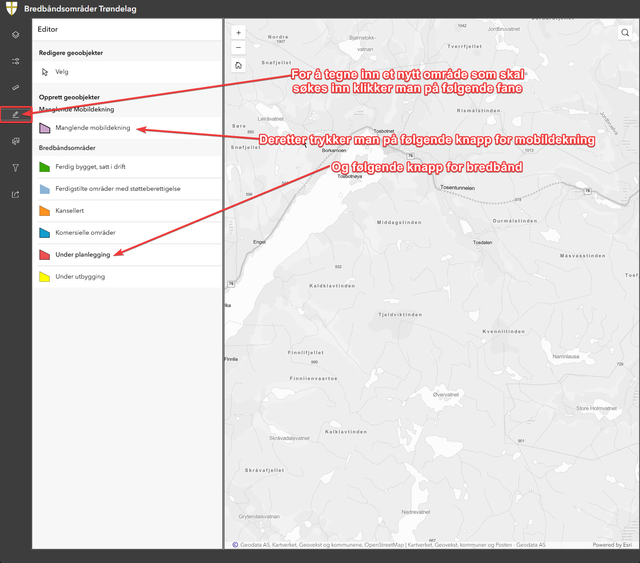Click the green Ferdig bygget swatch
Viewport: 640px width, 563px height.
click(44, 167)
